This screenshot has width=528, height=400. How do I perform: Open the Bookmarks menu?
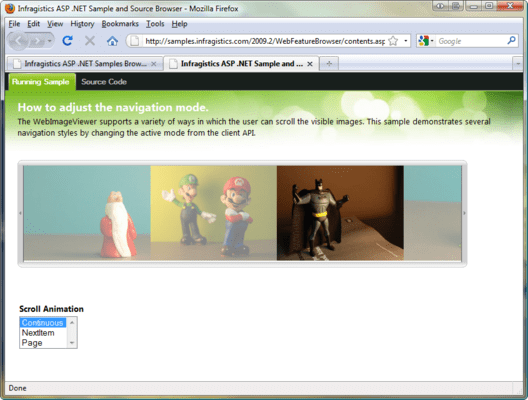click(120, 24)
